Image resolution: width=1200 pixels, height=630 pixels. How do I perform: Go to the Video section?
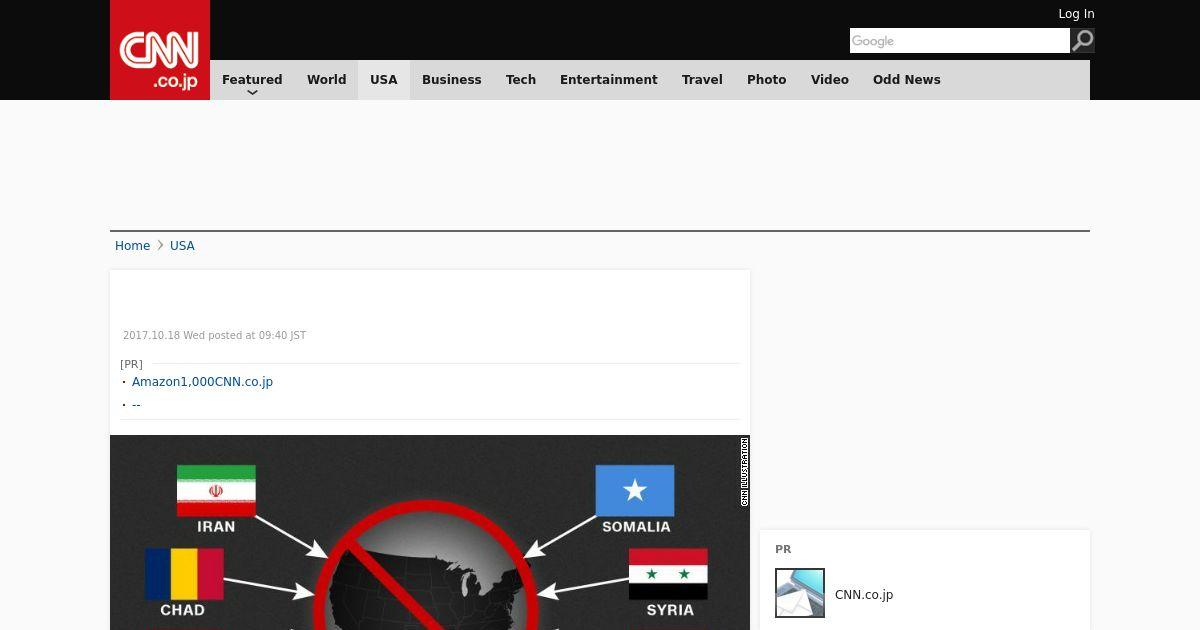tap(830, 80)
